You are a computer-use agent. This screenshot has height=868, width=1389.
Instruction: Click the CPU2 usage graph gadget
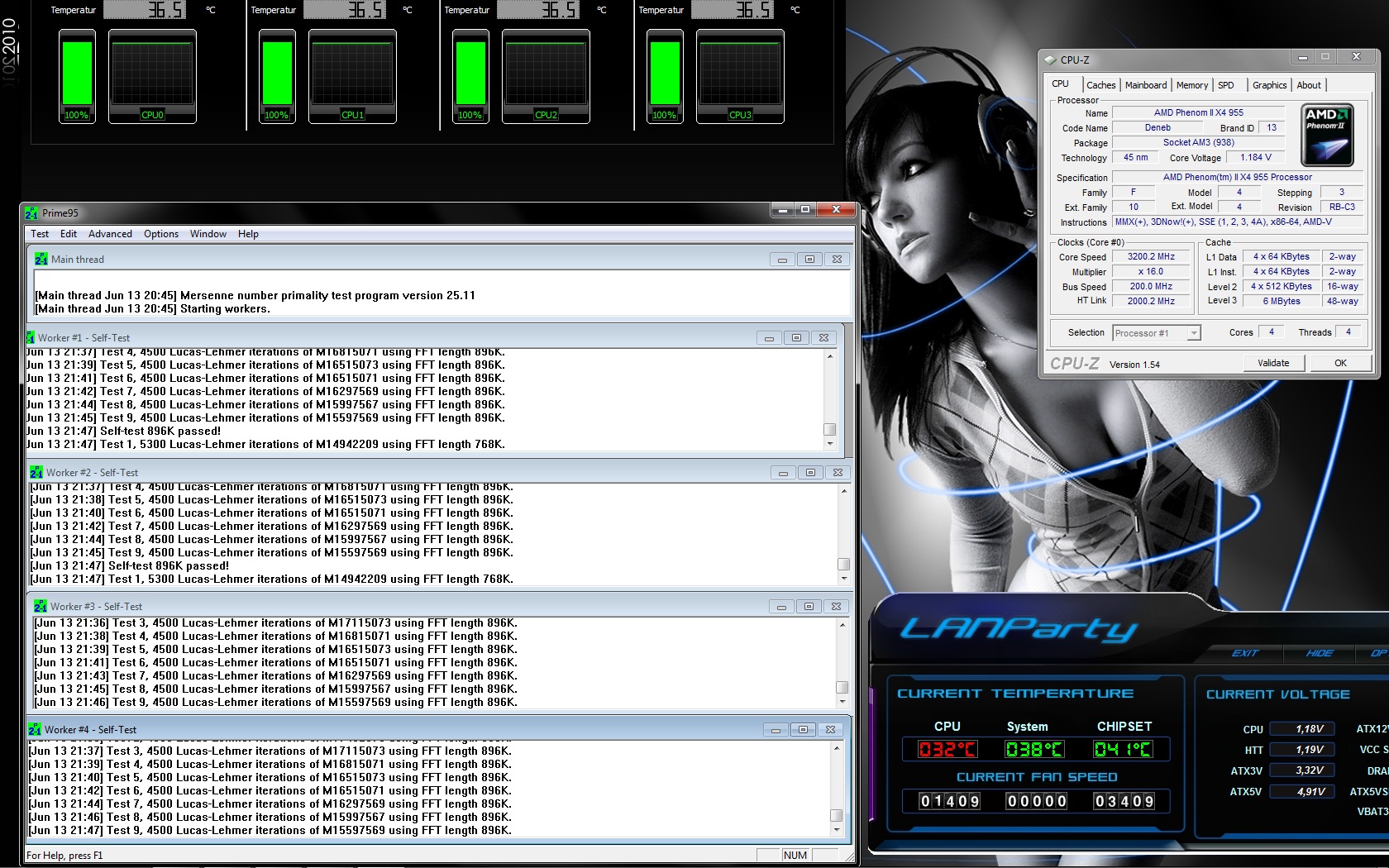click(546, 77)
